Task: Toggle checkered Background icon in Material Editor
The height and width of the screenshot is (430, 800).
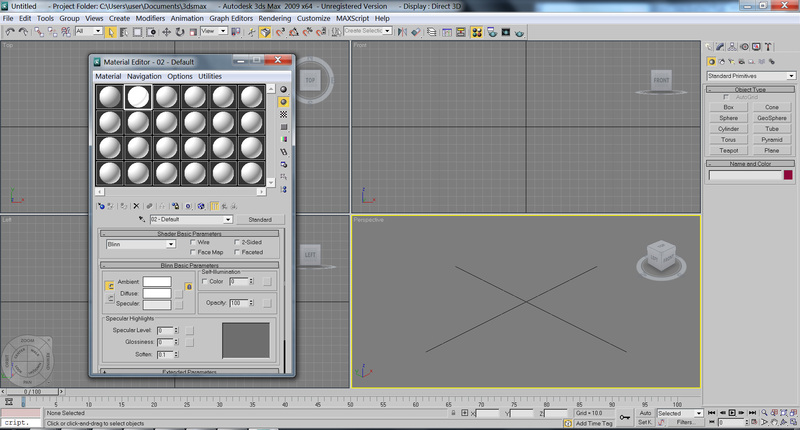Action: coord(283,114)
